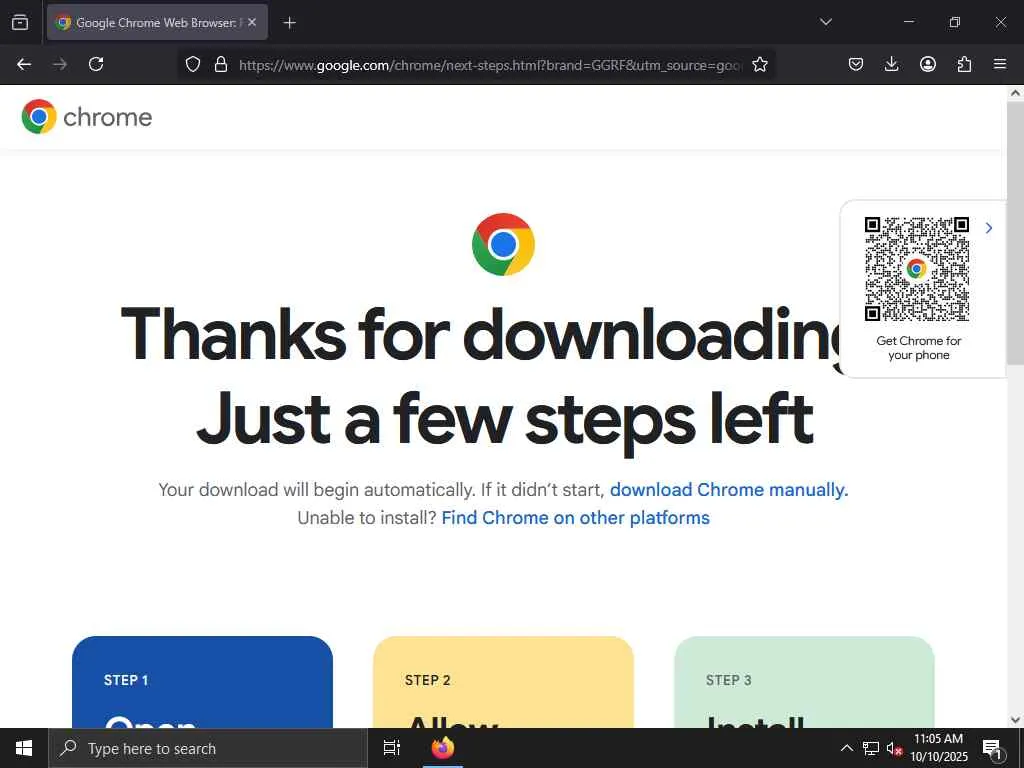Save page to Pocket
Viewport: 1024px width, 768px height.
click(x=856, y=64)
